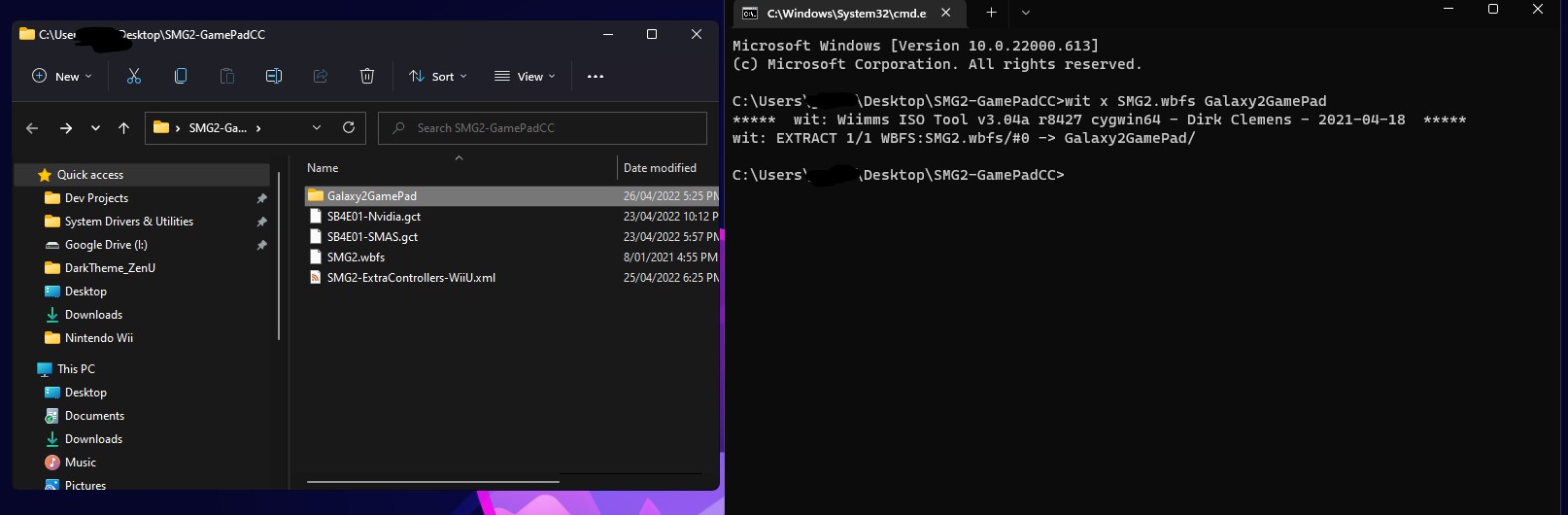Go back with the Back arrow
The height and width of the screenshot is (515, 1568).
click(x=32, y=128)
